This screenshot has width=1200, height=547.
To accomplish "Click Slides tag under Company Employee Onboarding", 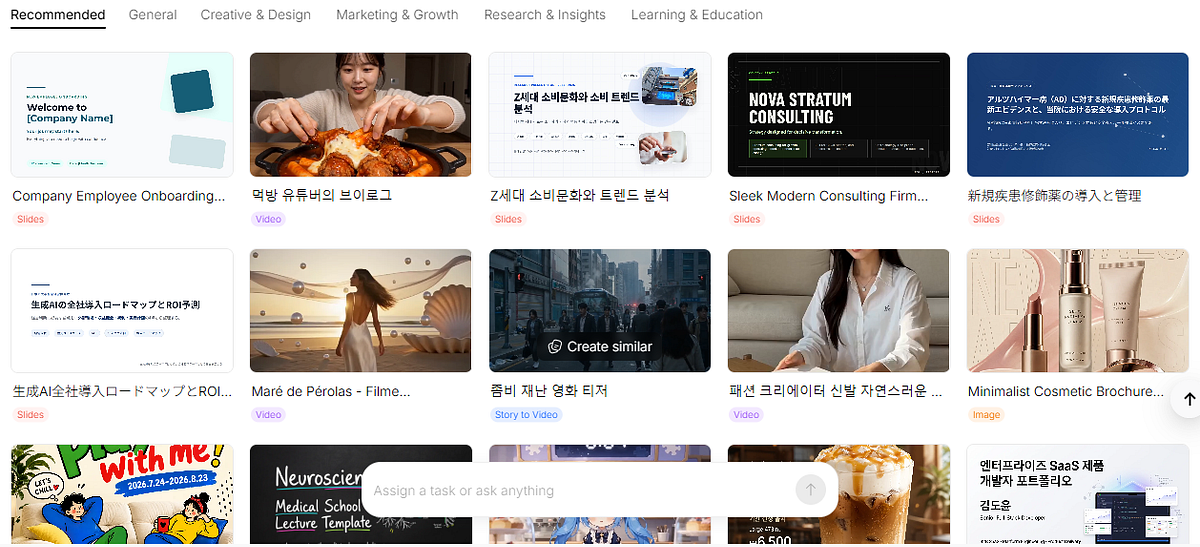I will [x=30, y=219].
